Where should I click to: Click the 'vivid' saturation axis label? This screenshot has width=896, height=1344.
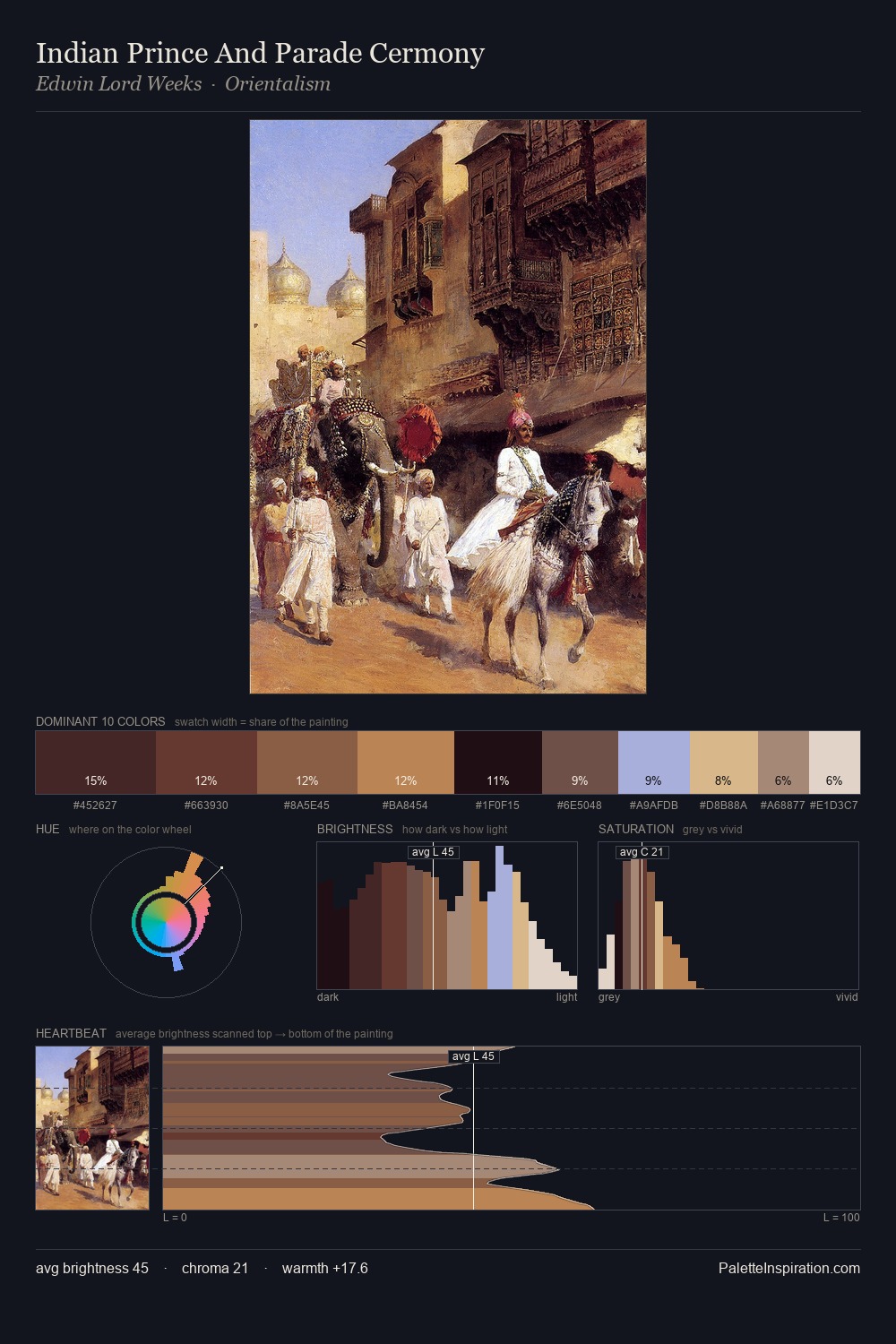(847, 997)
